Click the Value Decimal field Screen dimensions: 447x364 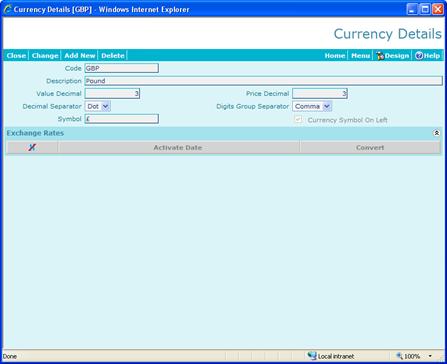(x=112, y=94)
